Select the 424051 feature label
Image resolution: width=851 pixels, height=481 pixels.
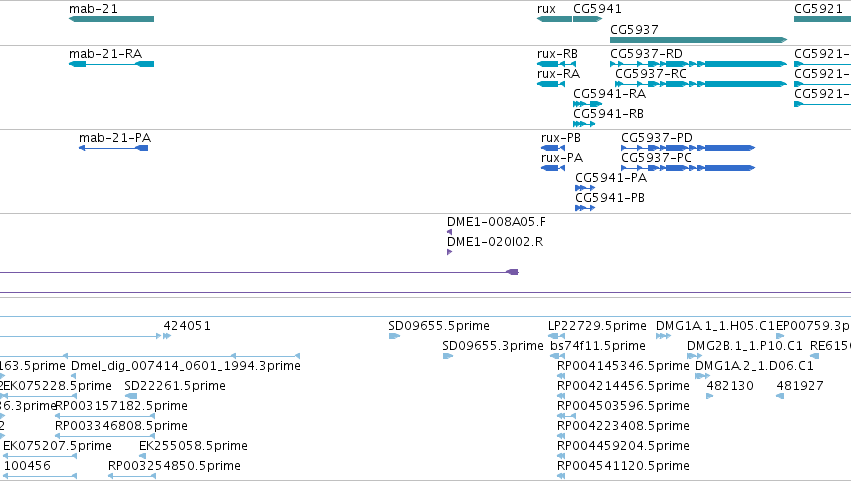pos(187,326)
